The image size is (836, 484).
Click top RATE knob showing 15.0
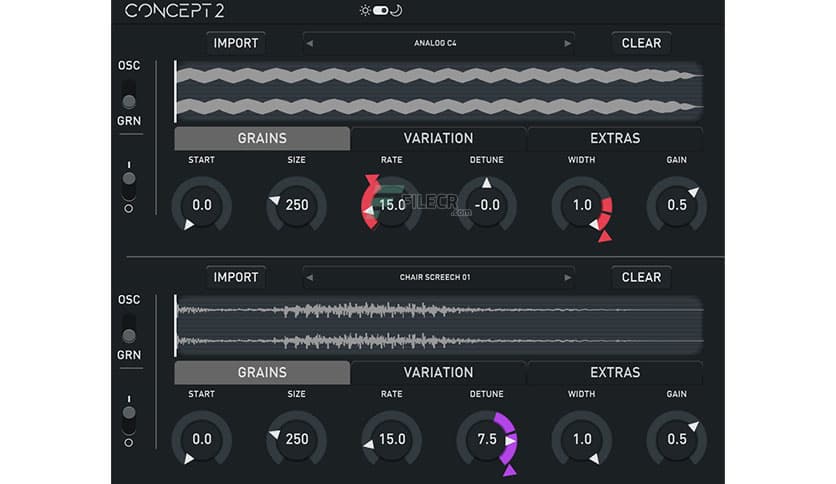pos(392,205)
